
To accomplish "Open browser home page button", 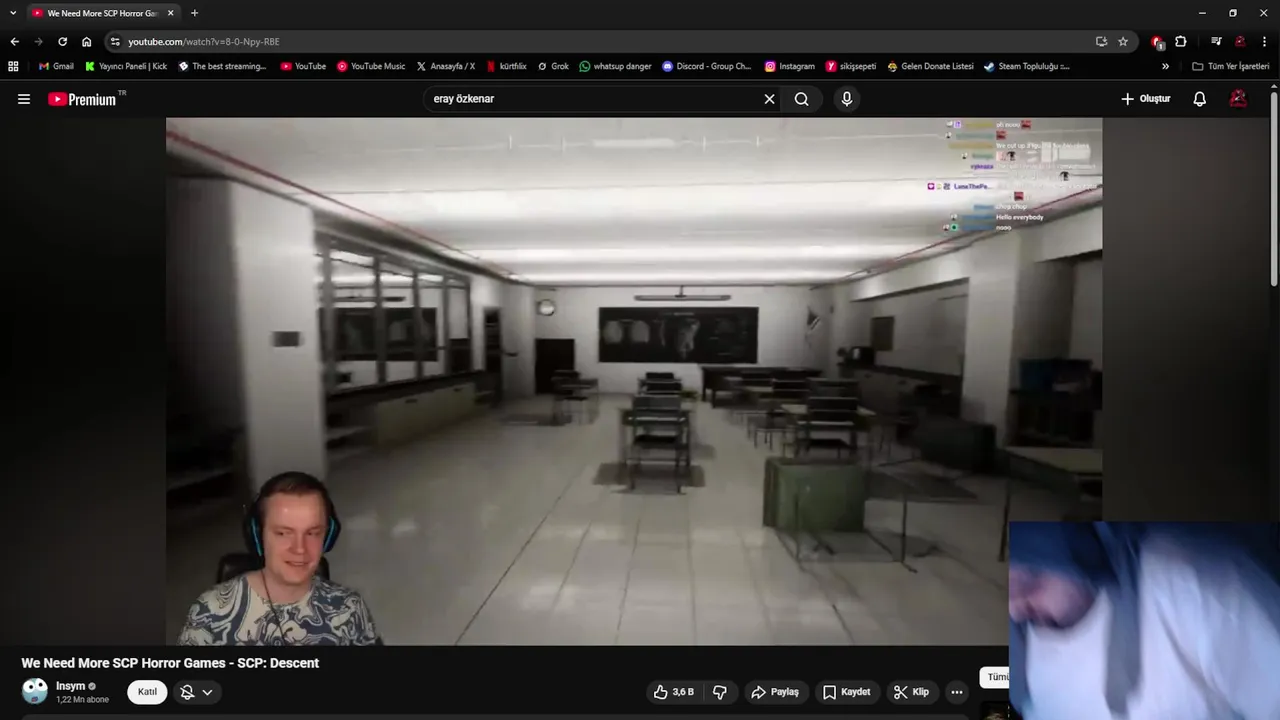I will (87, 41).
